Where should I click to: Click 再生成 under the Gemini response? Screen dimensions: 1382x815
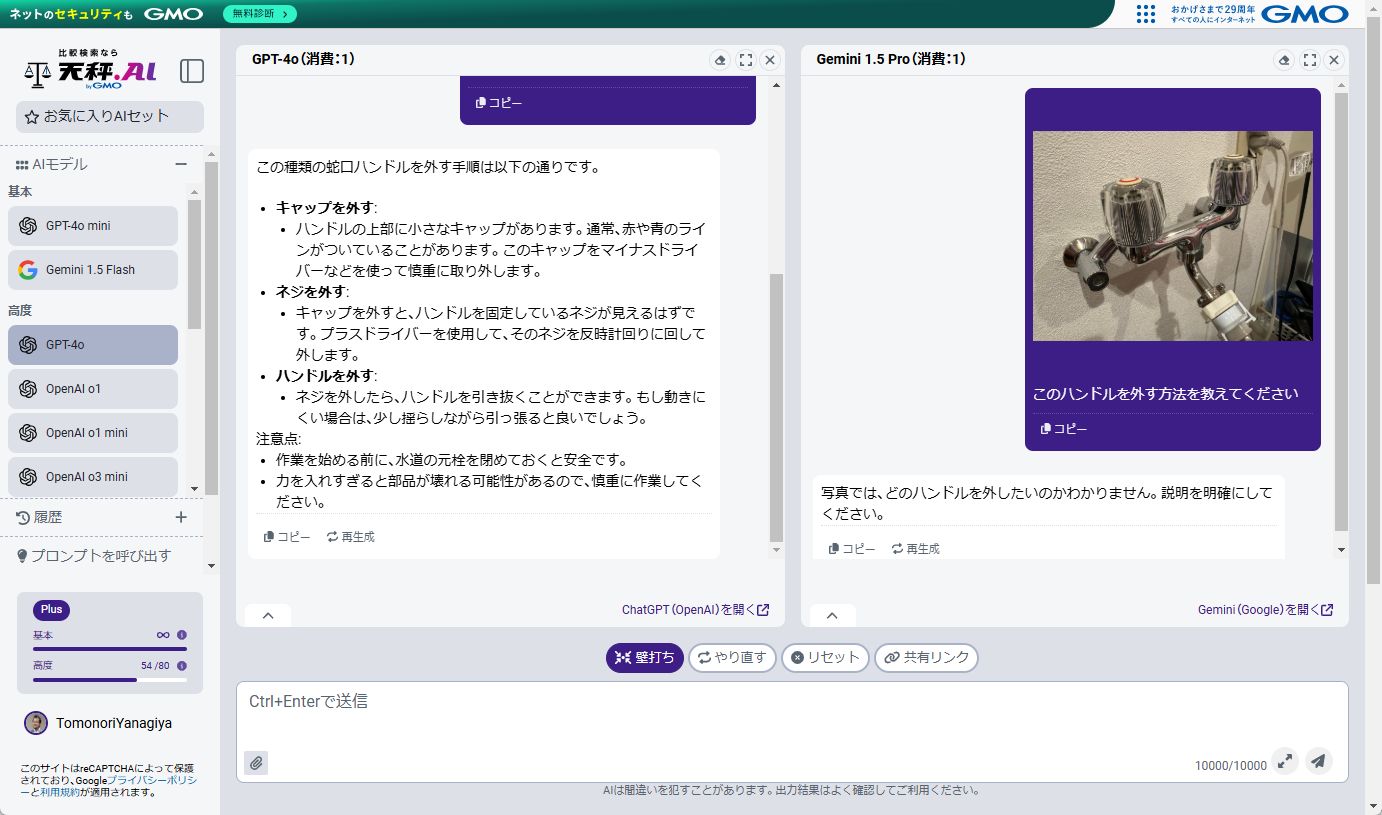[x=915, y=548]
